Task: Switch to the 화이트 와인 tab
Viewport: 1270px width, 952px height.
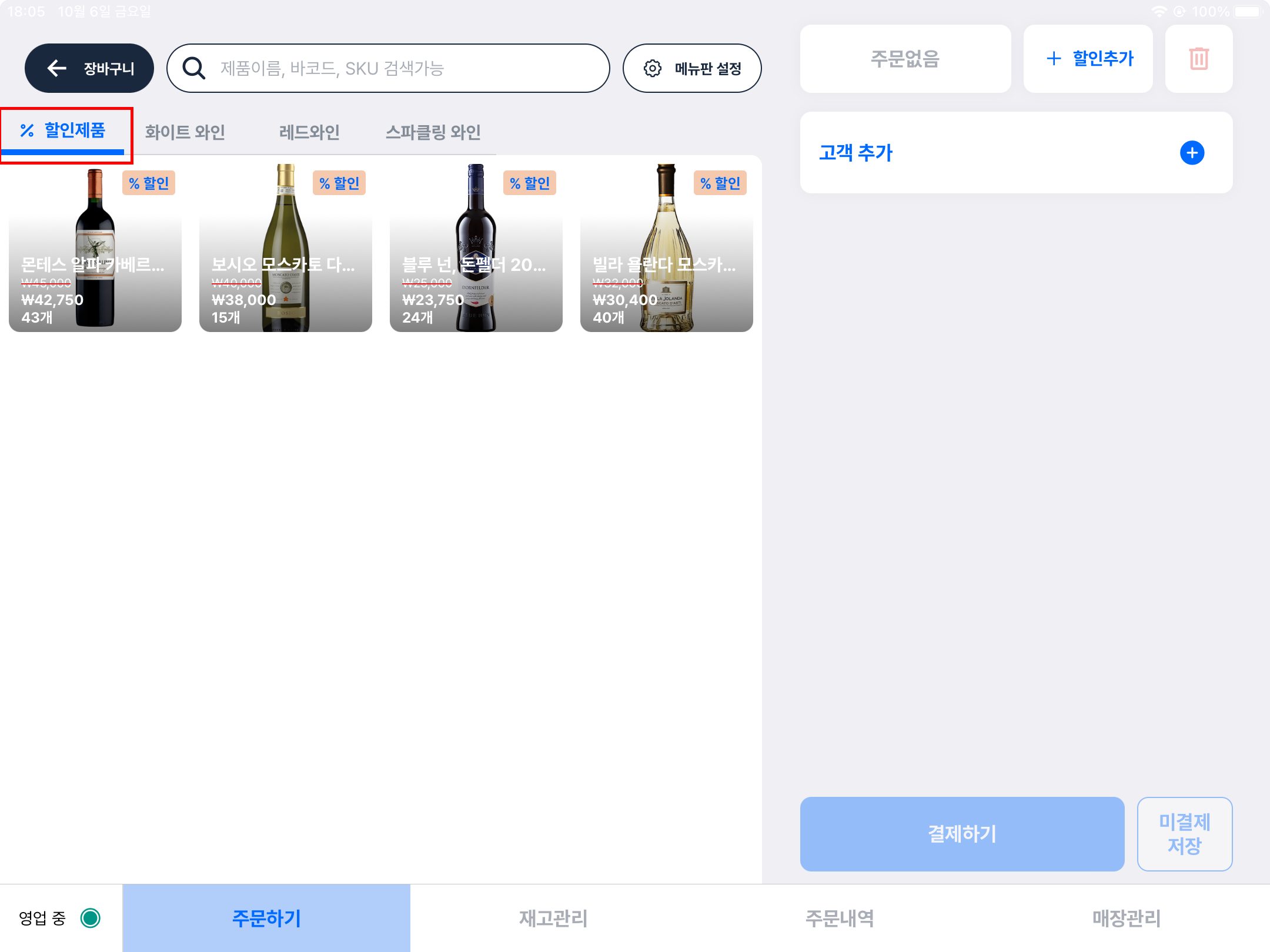Action: pos(185,132)
